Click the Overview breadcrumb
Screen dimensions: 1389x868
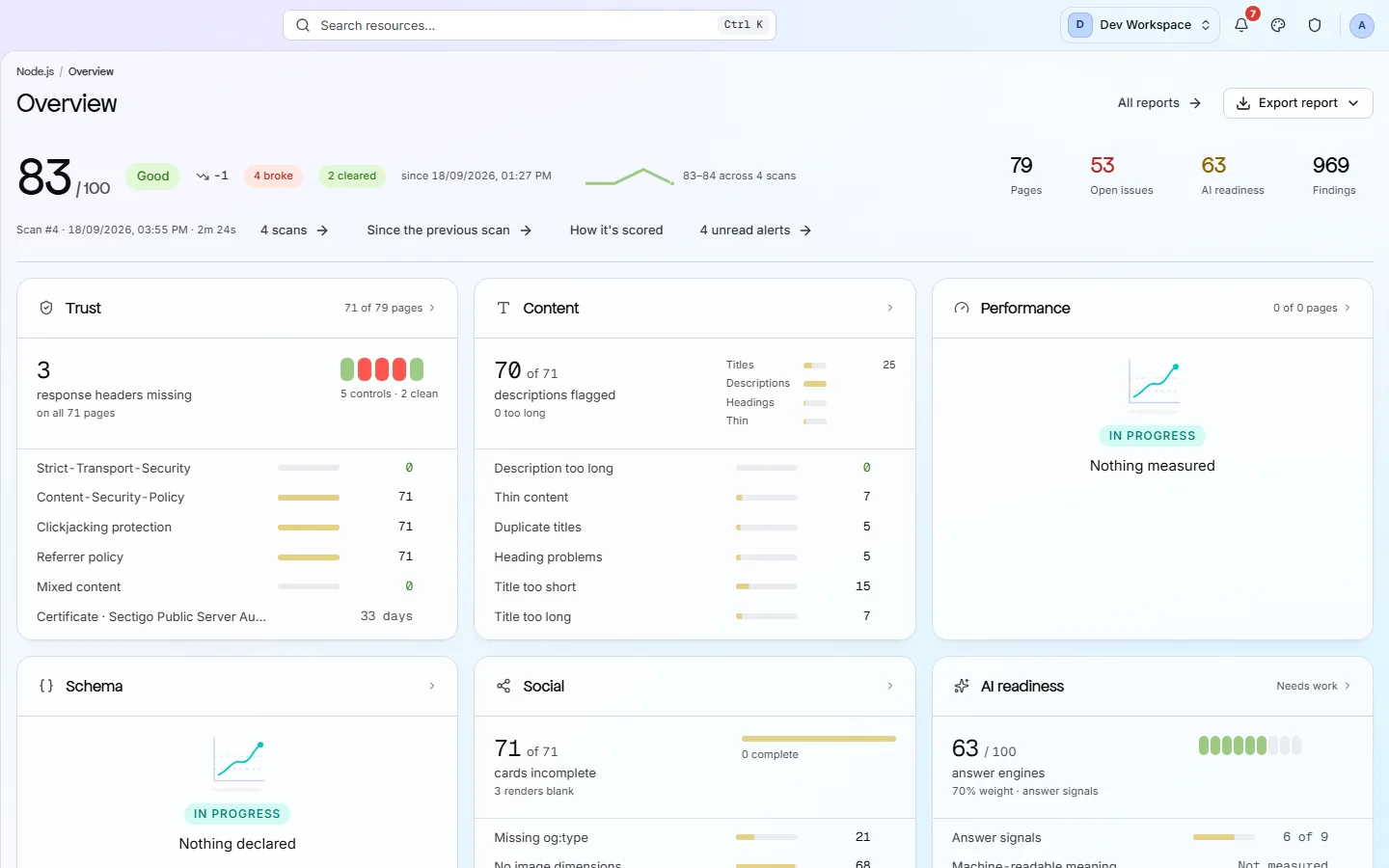(91, 71)
